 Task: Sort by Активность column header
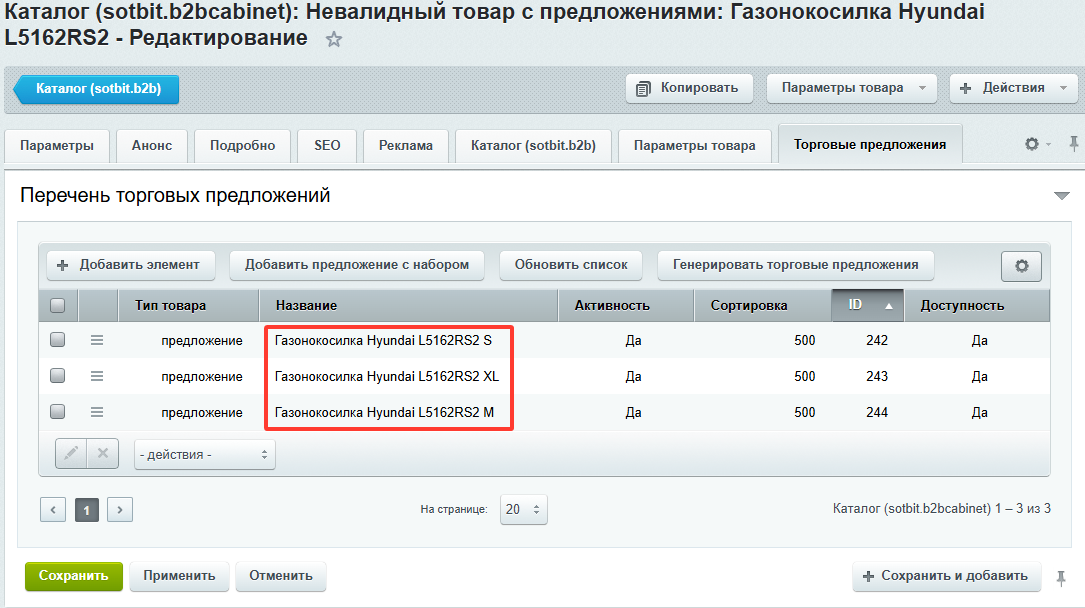(626, 305)
